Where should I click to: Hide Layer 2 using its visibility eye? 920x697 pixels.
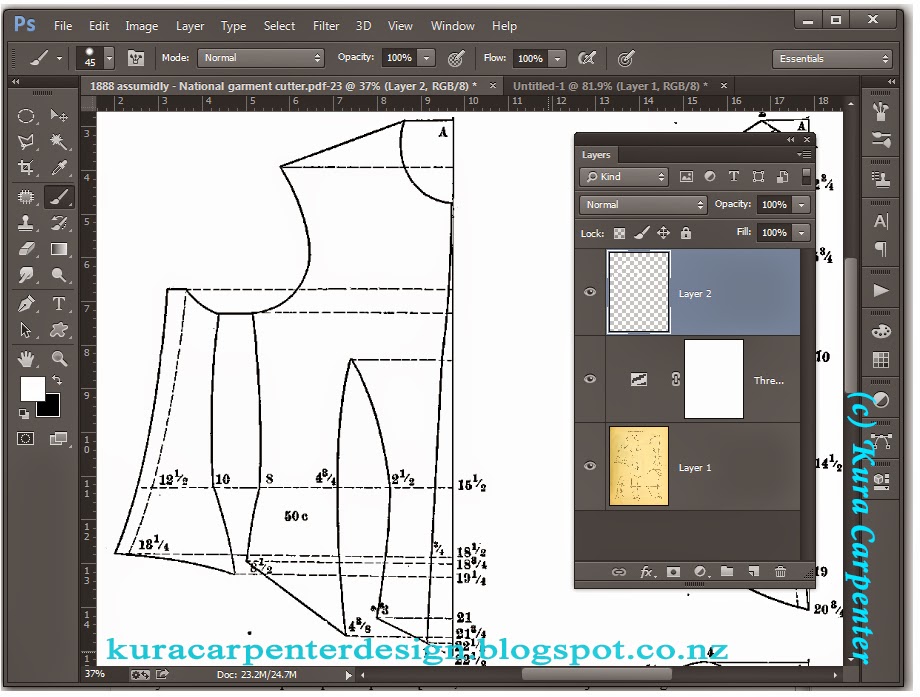coord(590,293)
